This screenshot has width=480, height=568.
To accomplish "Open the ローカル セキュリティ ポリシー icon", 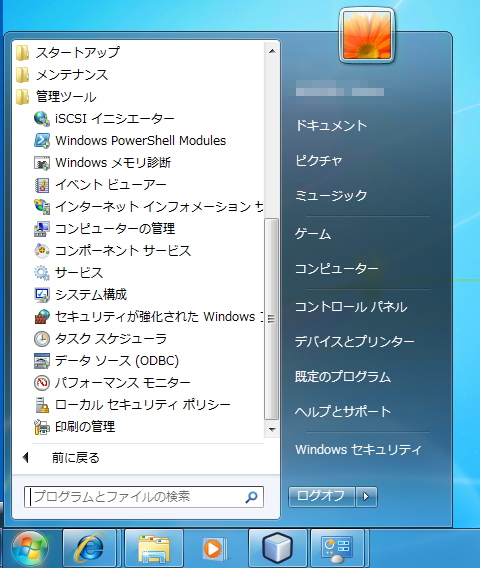I will click(x=42, y=405).
